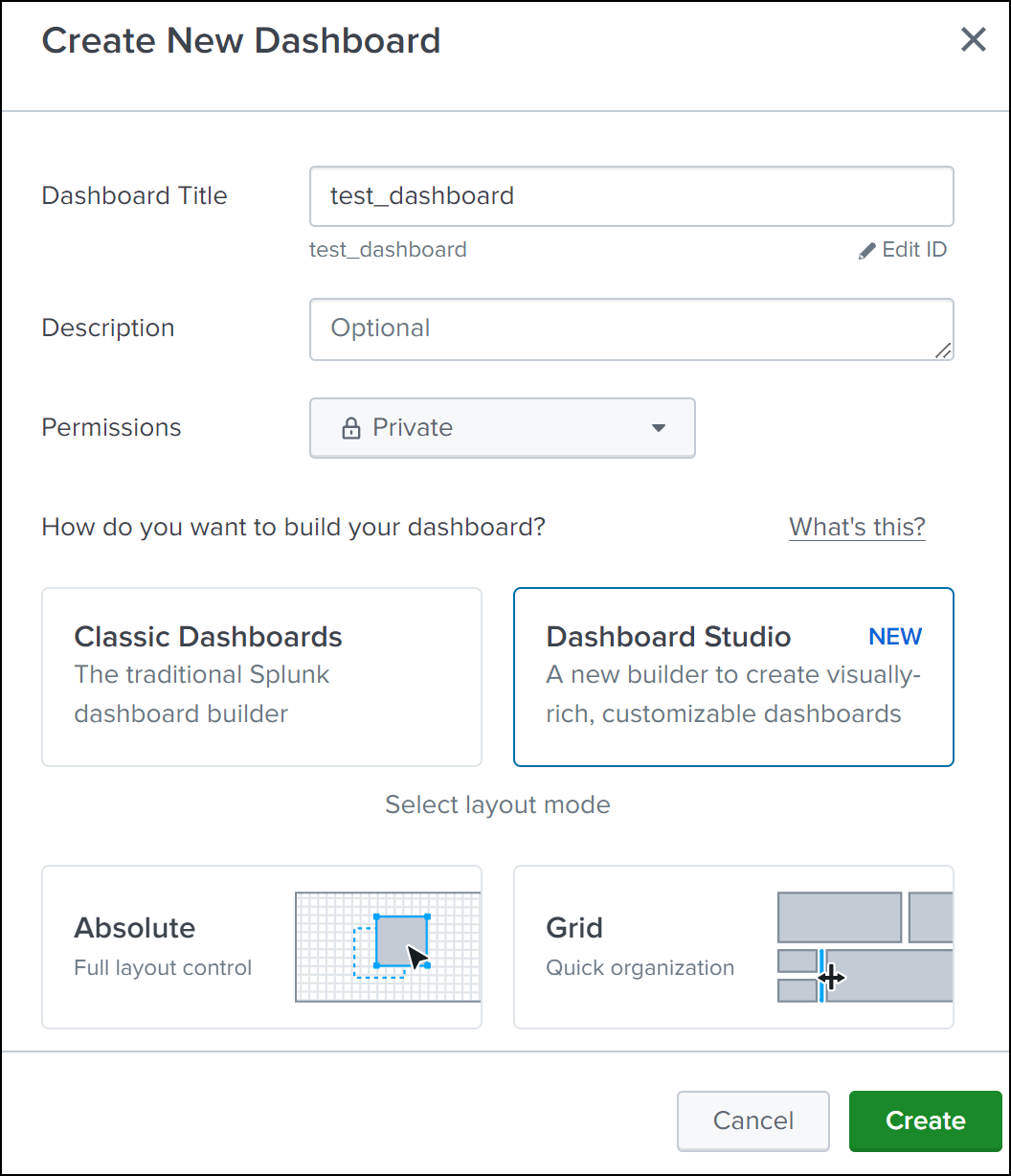
Task: Click the pencil Edit ID icon
Action: click(867, 251)
